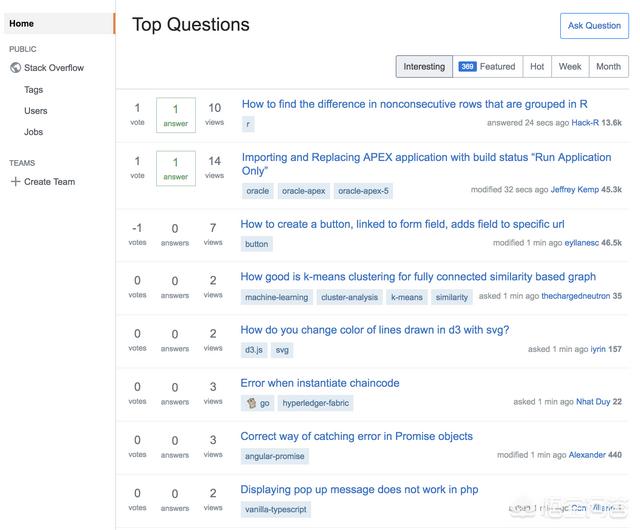Screen dimensions: 640x530
Task: Click 'modified 32 secs ago' timestamp
Action: click(x=509, y=189)
